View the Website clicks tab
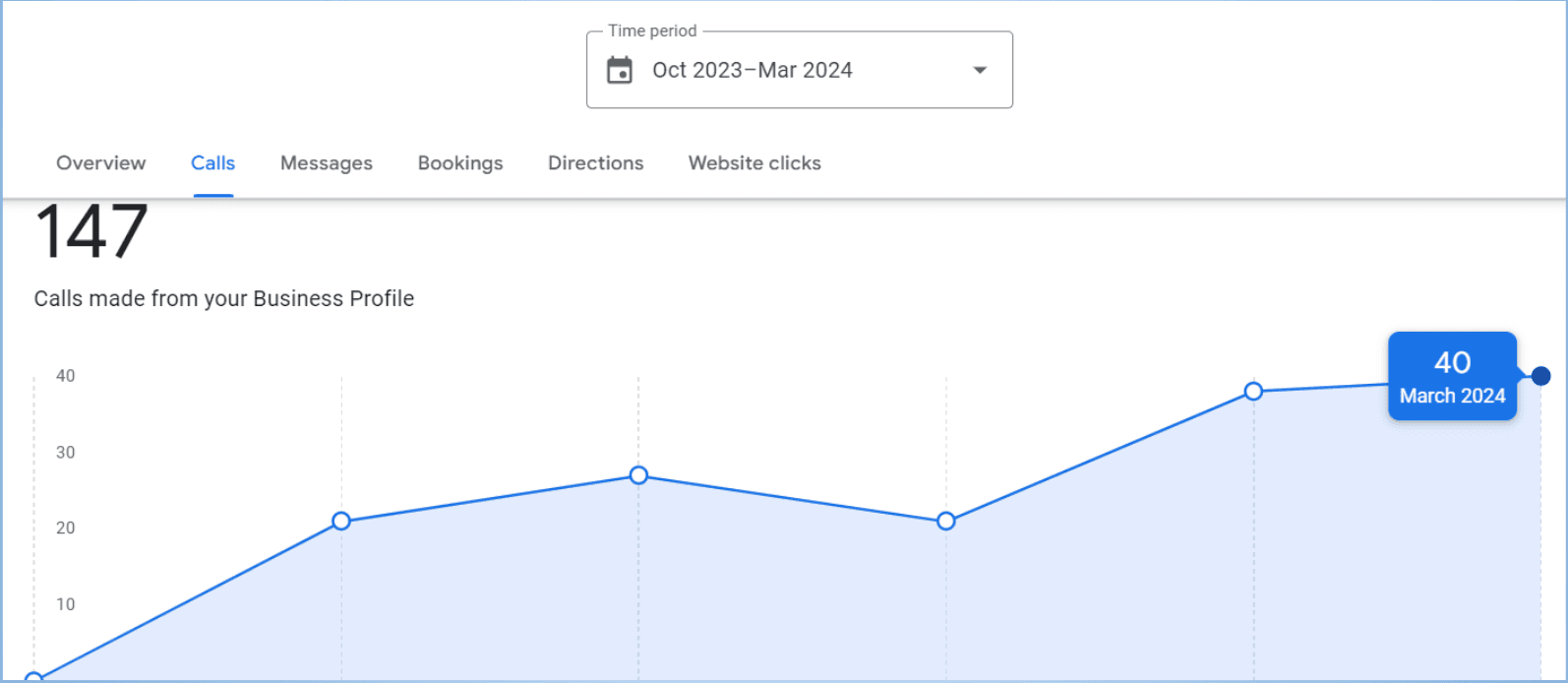Viewport: 1568px width, 683px height. click(x=754, y=163)
